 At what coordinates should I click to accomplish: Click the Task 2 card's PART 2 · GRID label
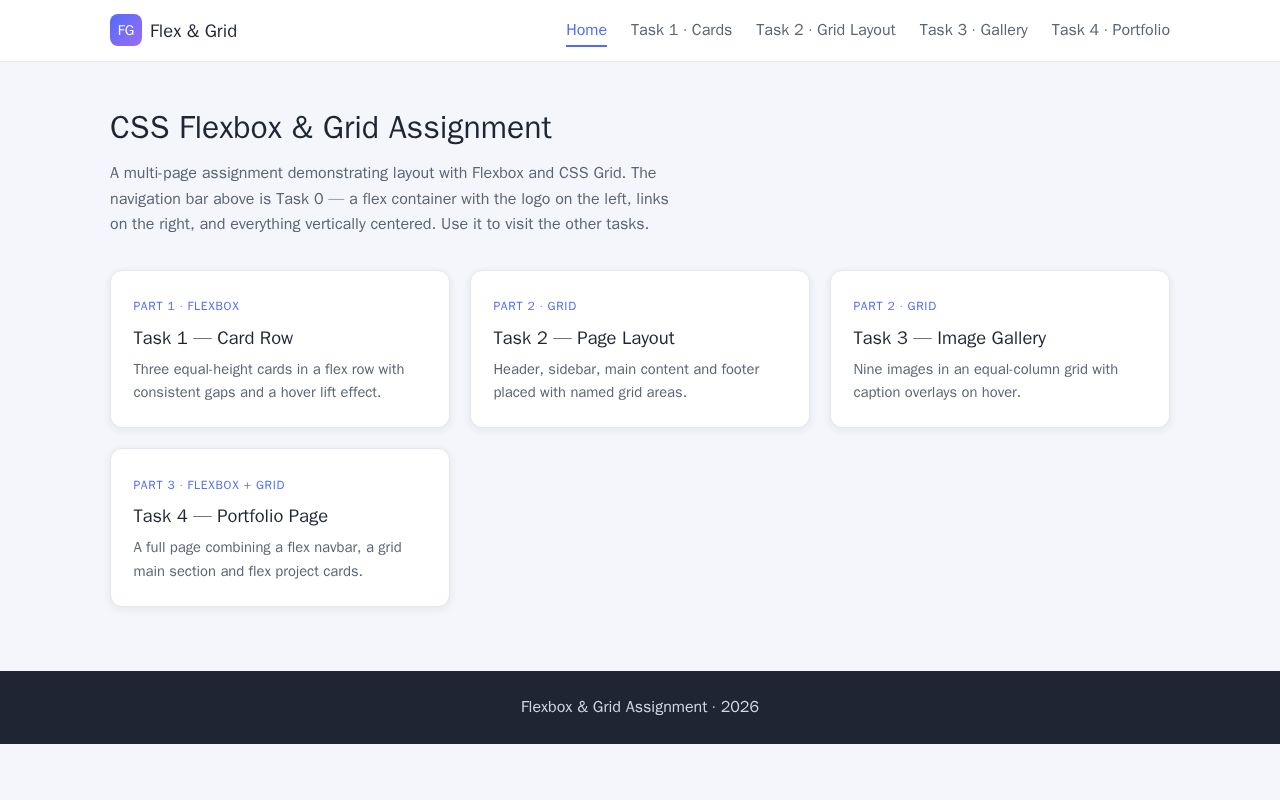coord(535,306)
